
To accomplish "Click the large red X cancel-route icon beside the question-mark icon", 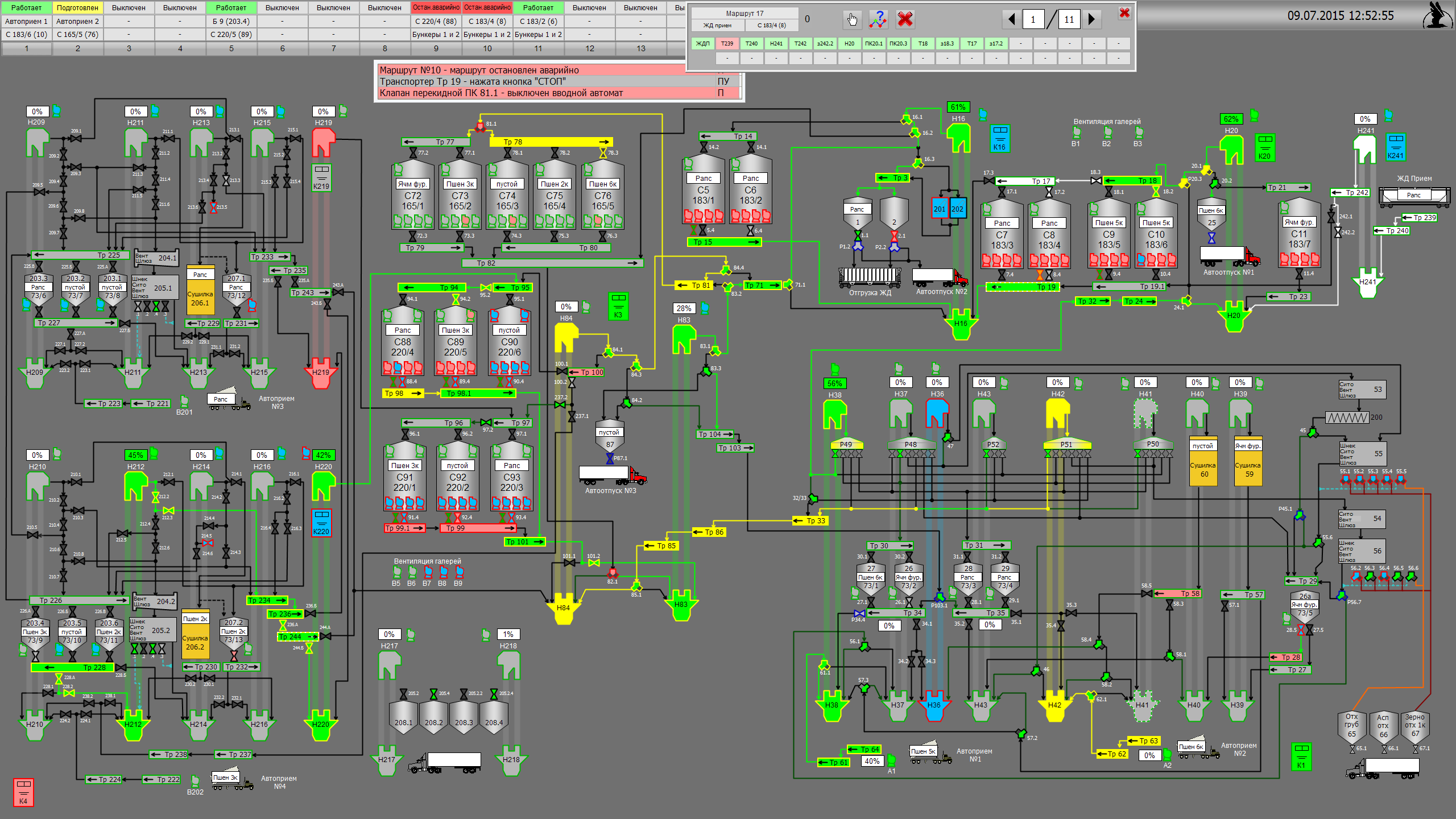I will (x=905, y=19).
